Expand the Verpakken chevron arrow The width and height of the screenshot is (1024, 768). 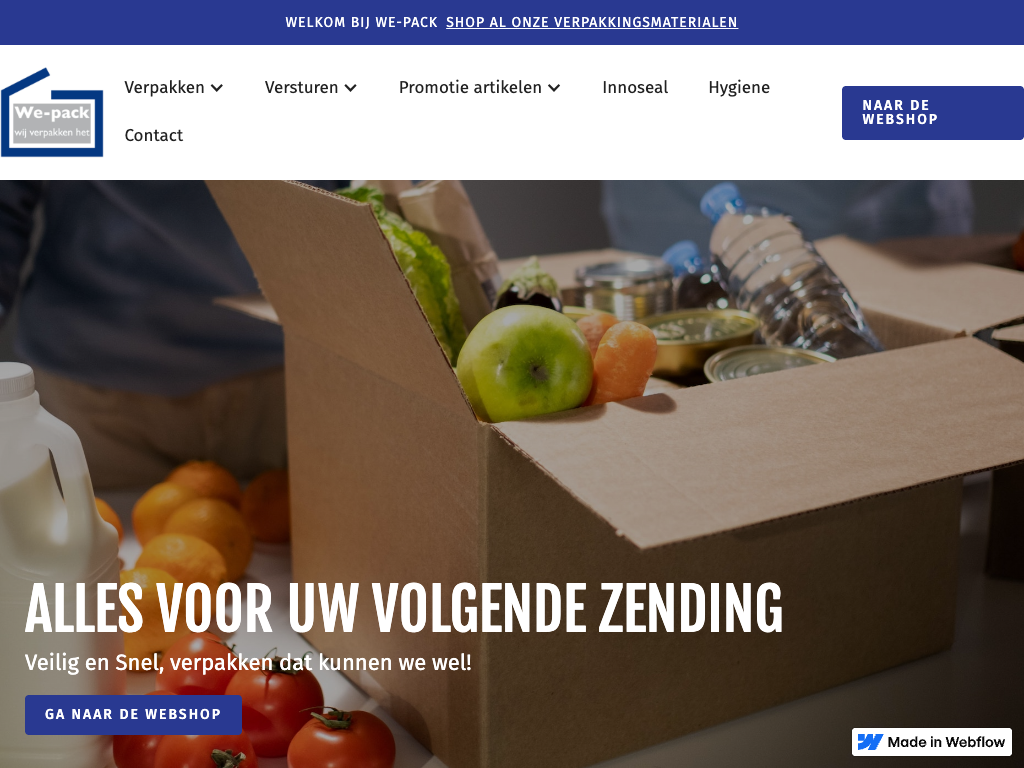pos(217,88)
